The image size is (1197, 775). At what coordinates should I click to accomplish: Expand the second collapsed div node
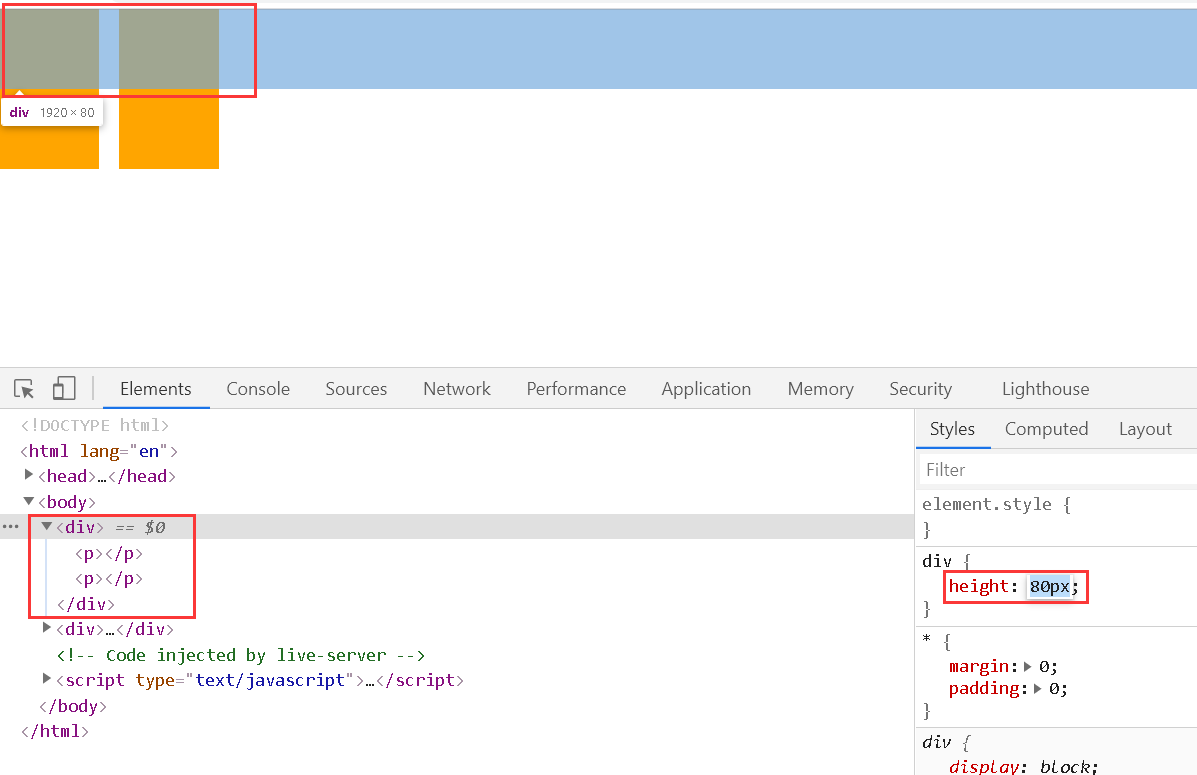pos(47,628)
